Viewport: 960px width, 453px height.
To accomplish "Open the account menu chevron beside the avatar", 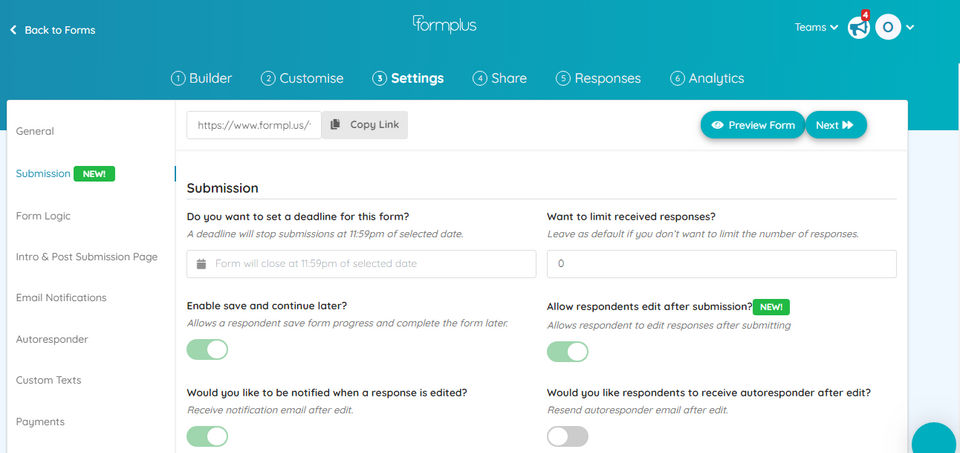I will 910,28.
